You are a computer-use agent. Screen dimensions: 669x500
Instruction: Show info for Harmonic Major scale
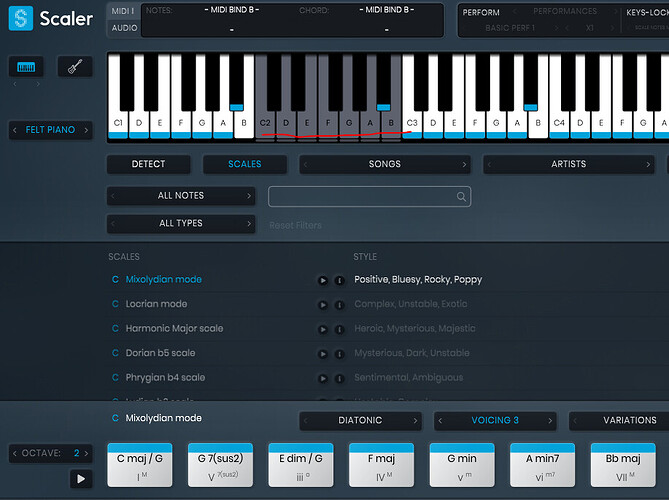[x=340, y=329]
